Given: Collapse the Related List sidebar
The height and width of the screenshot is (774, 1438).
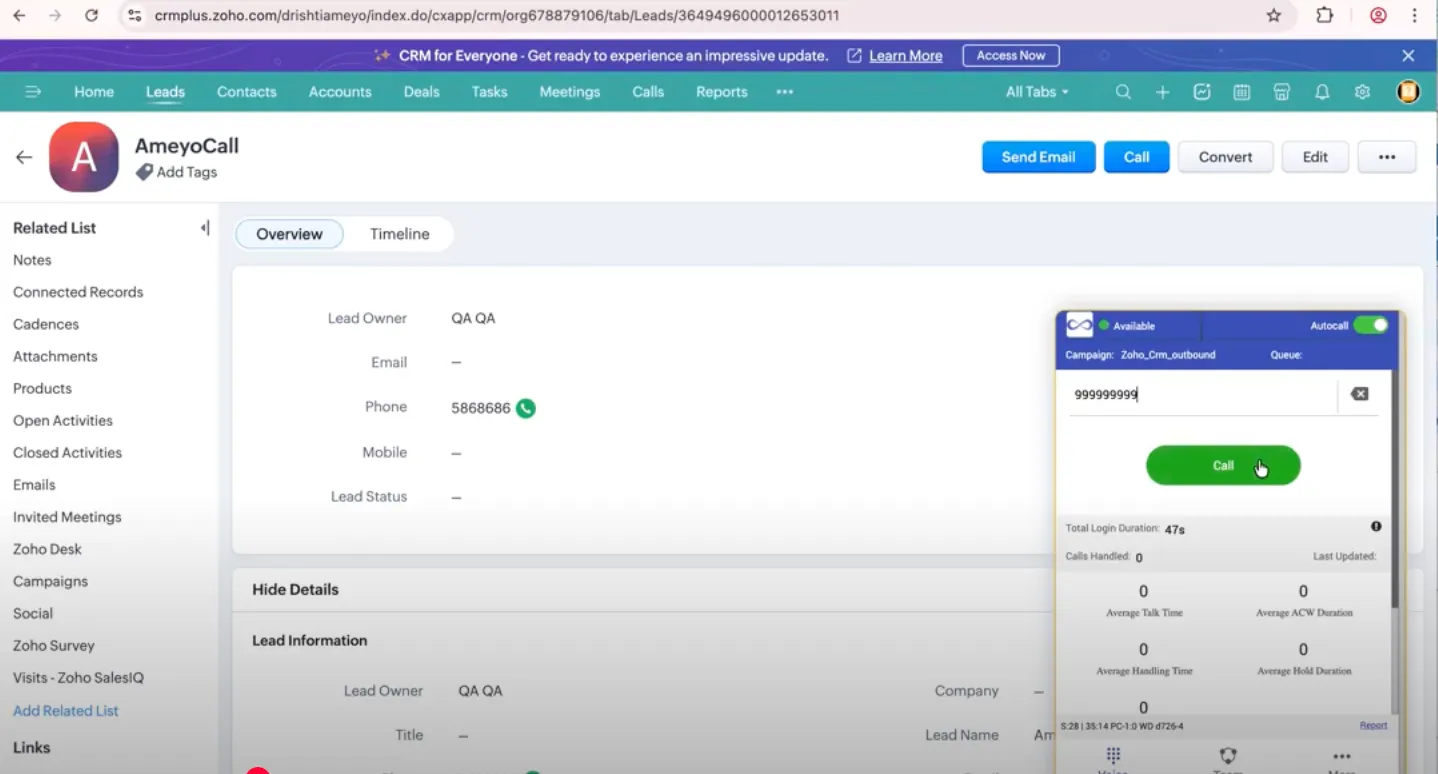Looking at the screenshot, I should [205, 228].
